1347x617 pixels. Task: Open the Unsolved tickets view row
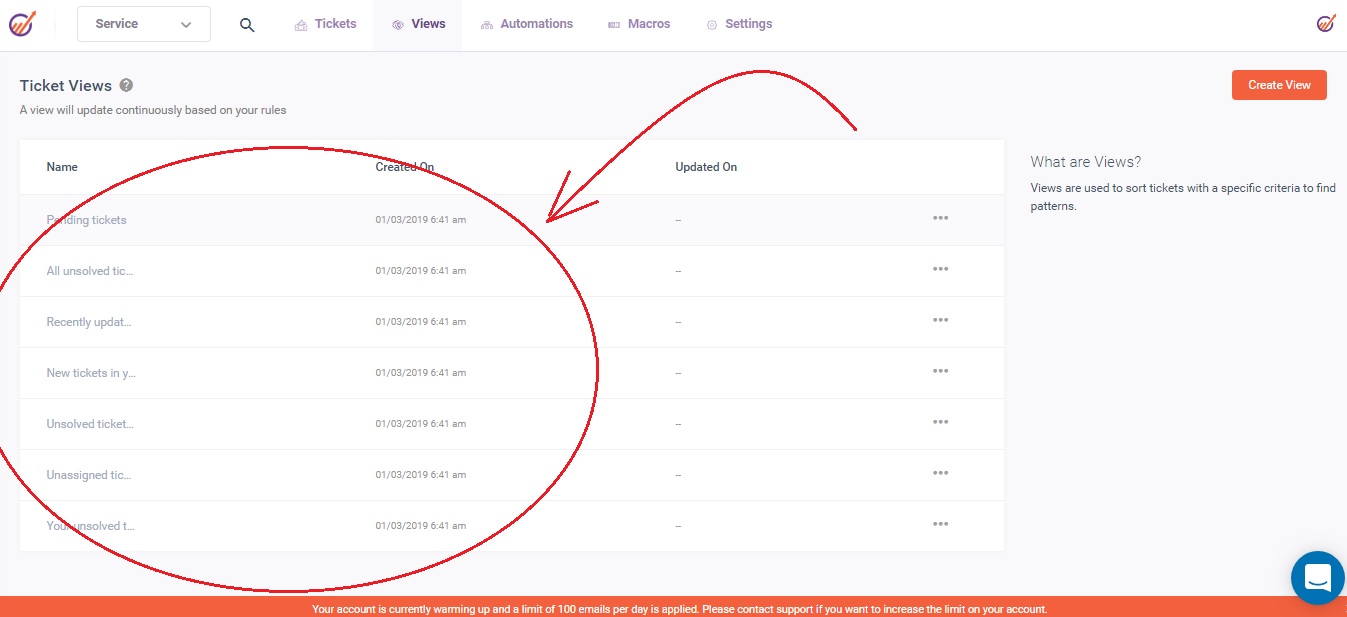click(x=90, y=424)
